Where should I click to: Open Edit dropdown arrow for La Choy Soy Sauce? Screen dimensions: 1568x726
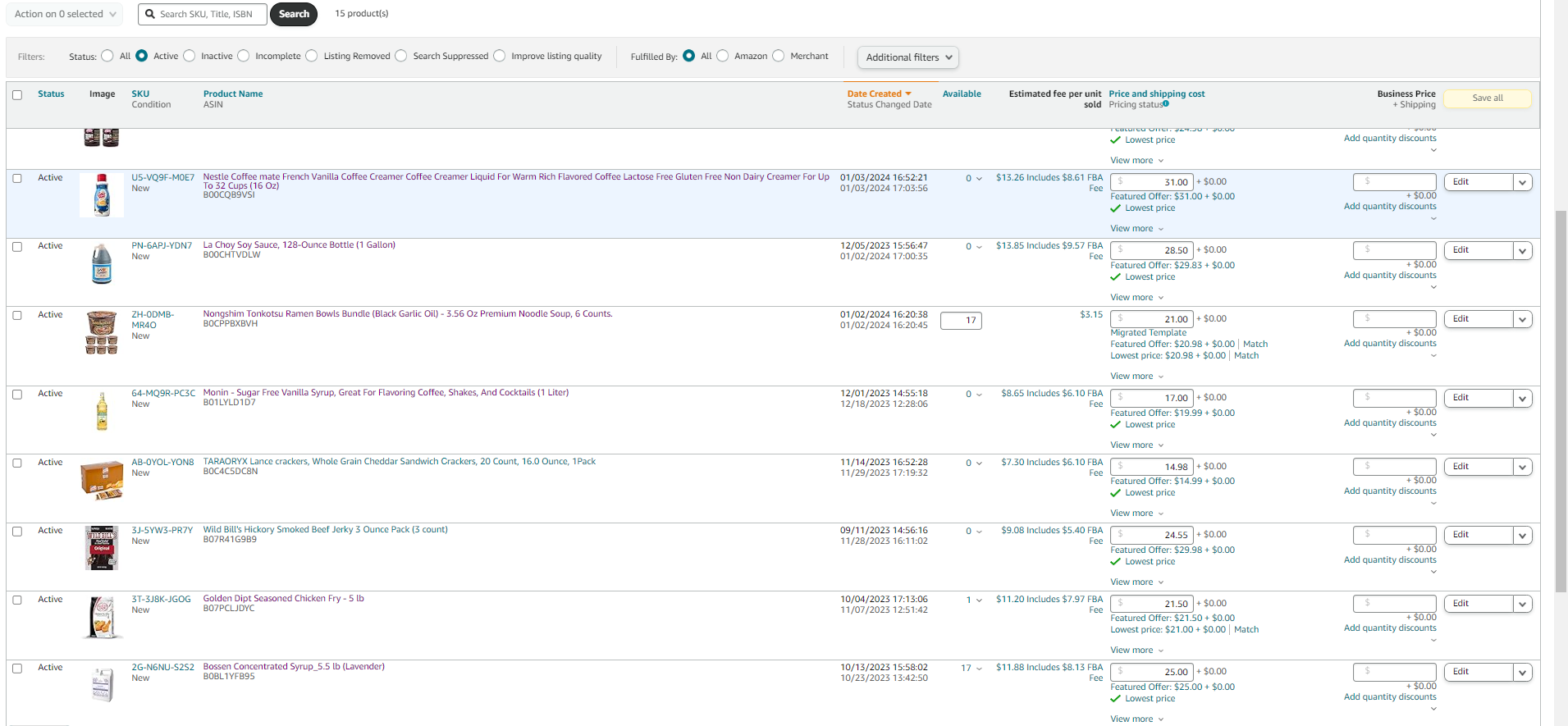pos(1523,250)
